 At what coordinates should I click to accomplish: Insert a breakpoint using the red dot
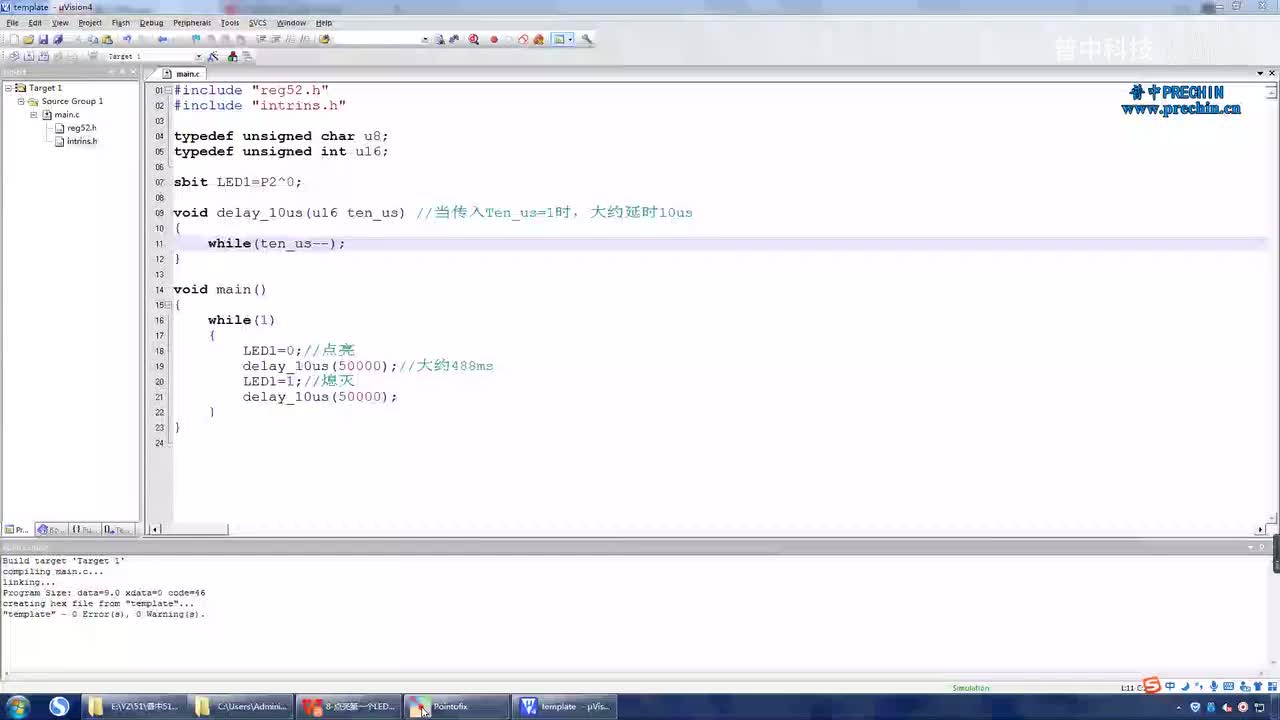pyautogui.click(x=494, y=39)
